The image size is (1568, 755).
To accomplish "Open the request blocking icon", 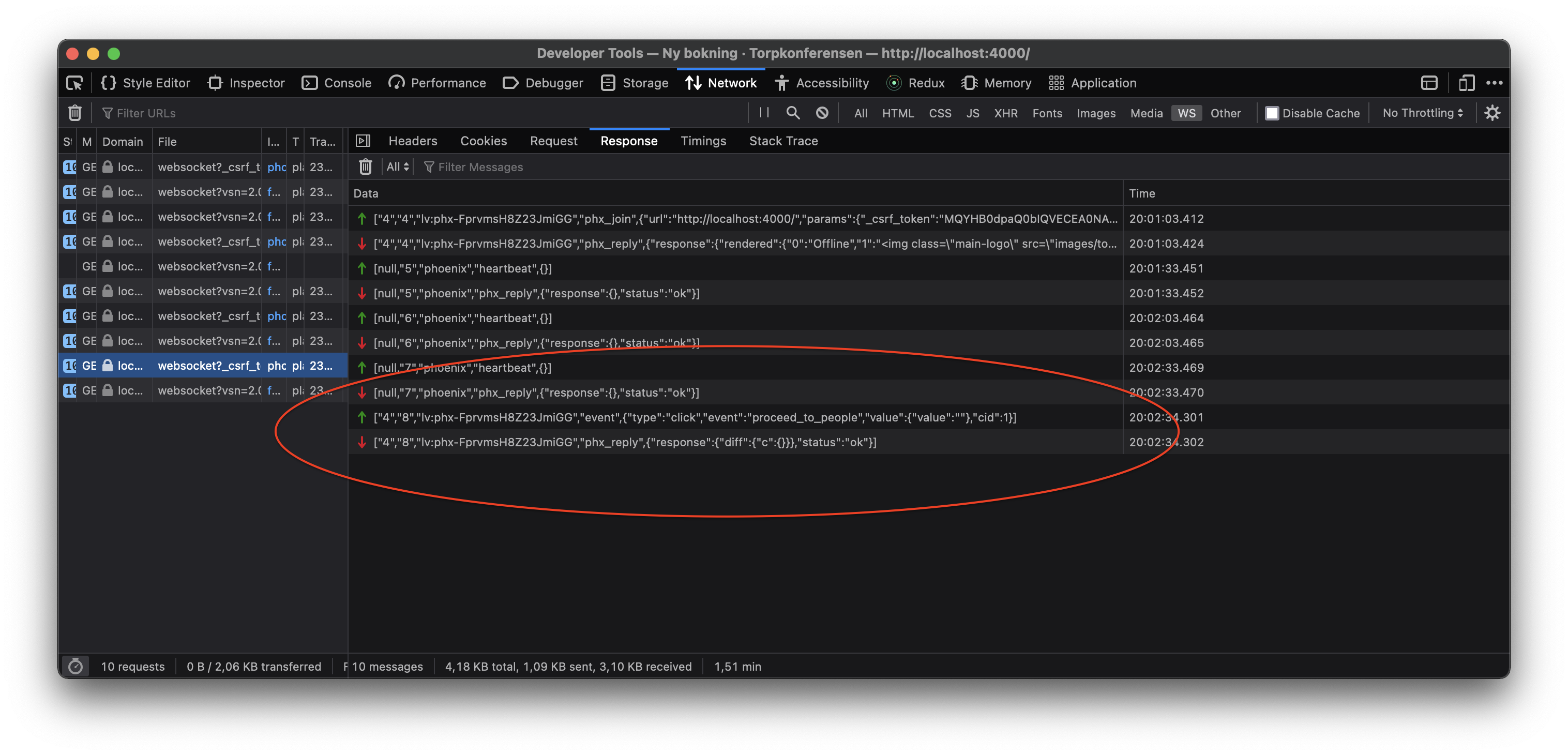I will click(x=822, y=113).
